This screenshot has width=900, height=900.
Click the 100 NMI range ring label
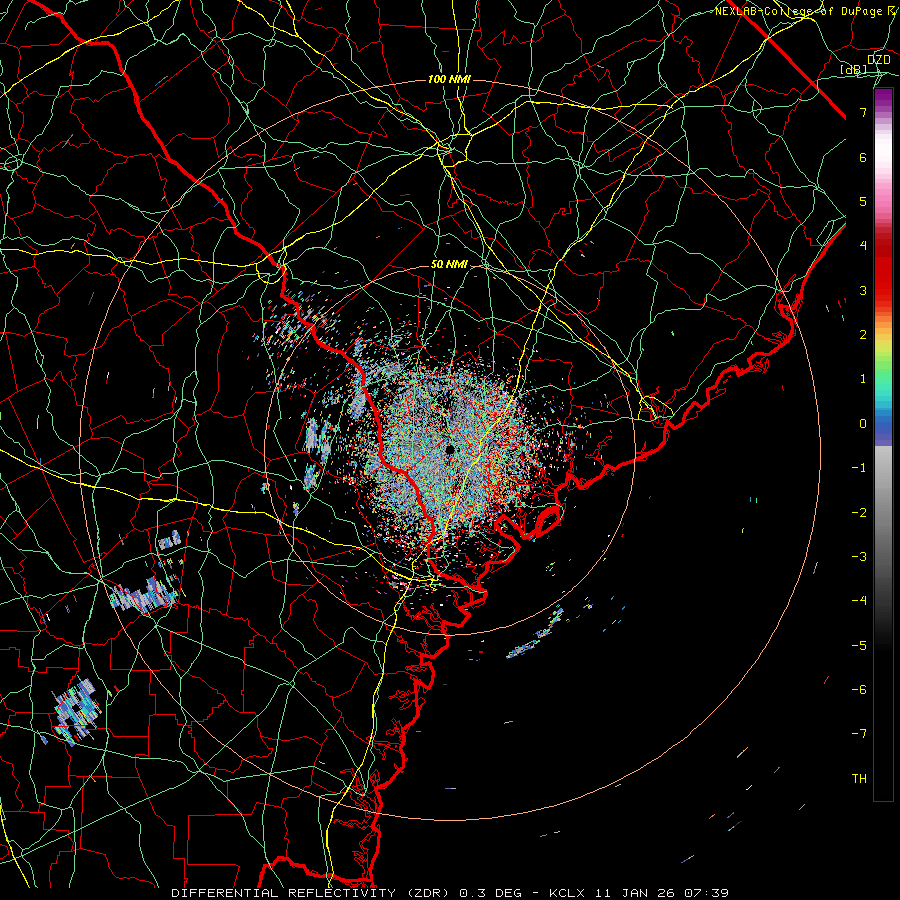point(449,79)
